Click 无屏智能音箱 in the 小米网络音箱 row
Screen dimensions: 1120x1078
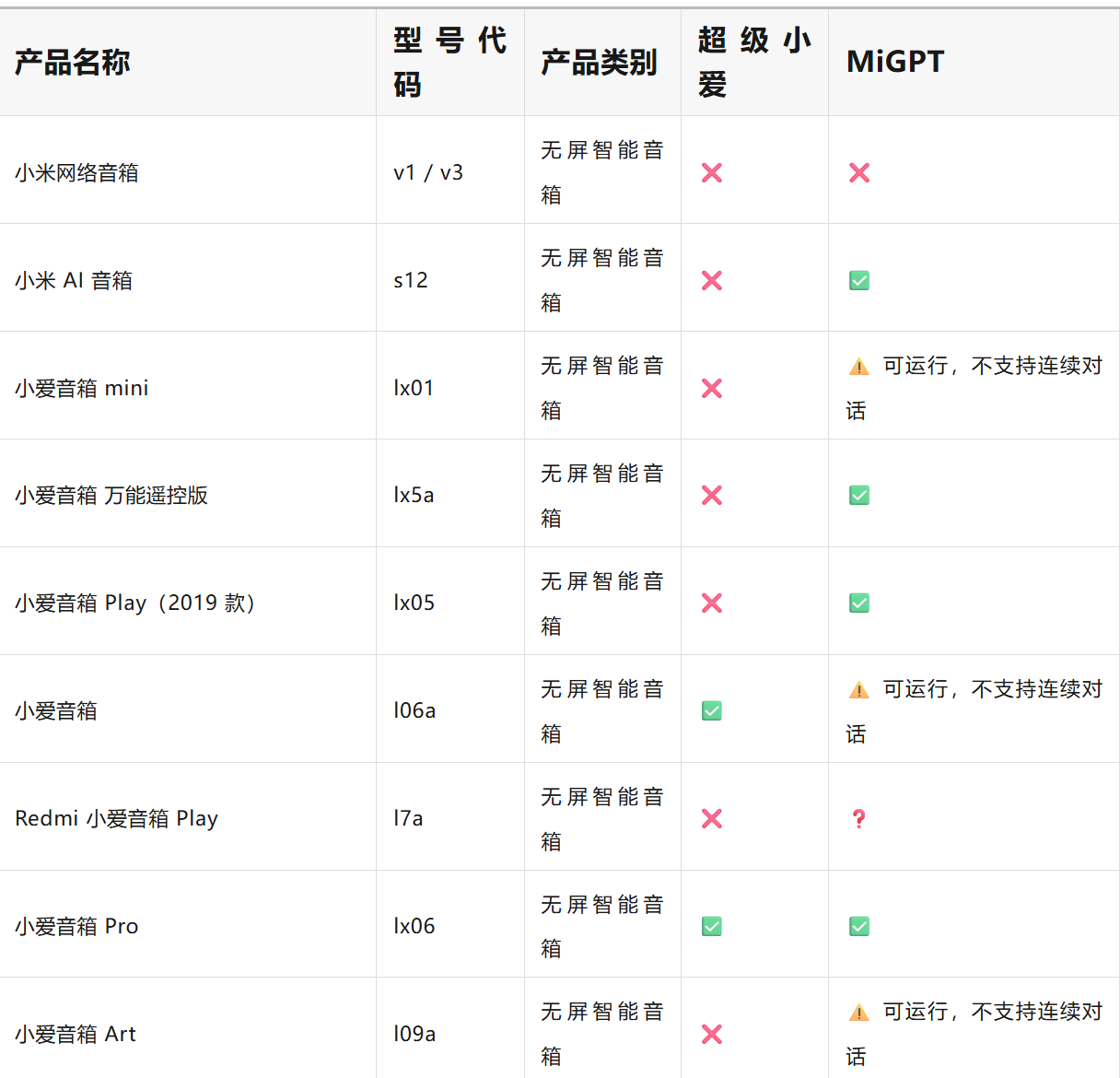tap(602, 172)
